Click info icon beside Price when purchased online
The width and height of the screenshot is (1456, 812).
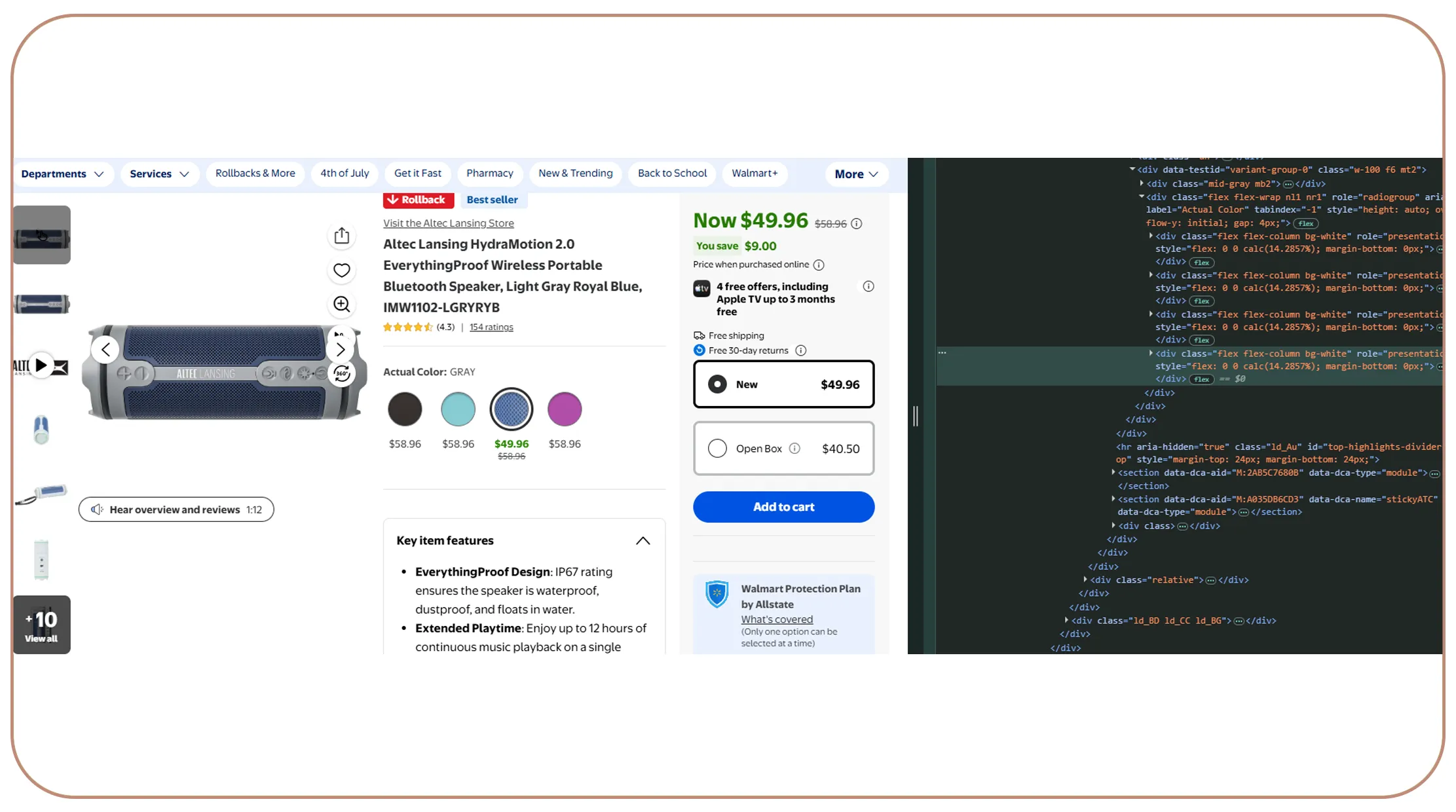819,265
